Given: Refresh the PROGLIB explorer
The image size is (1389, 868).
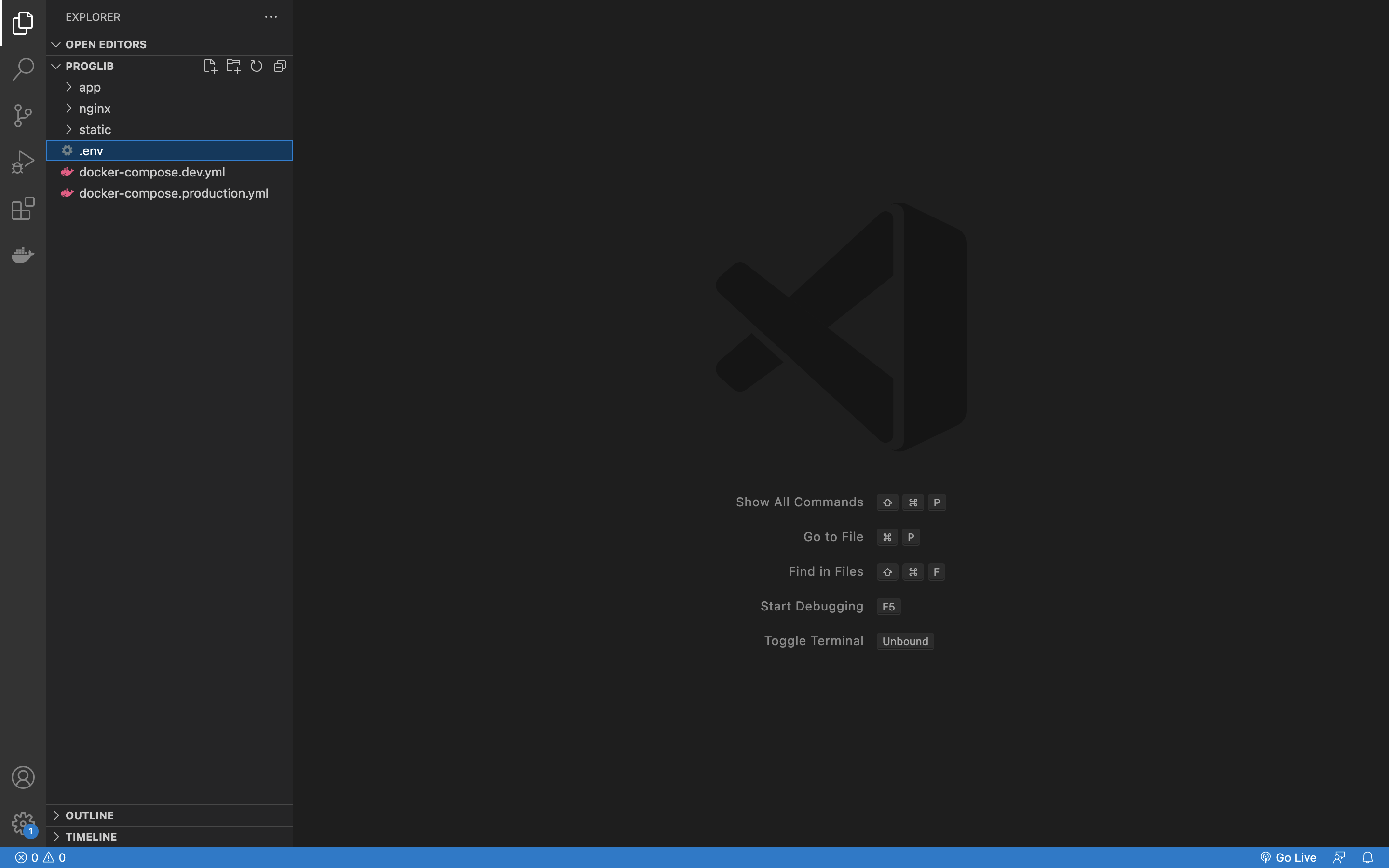Looking at the screenshot, I should click(257, 66).
